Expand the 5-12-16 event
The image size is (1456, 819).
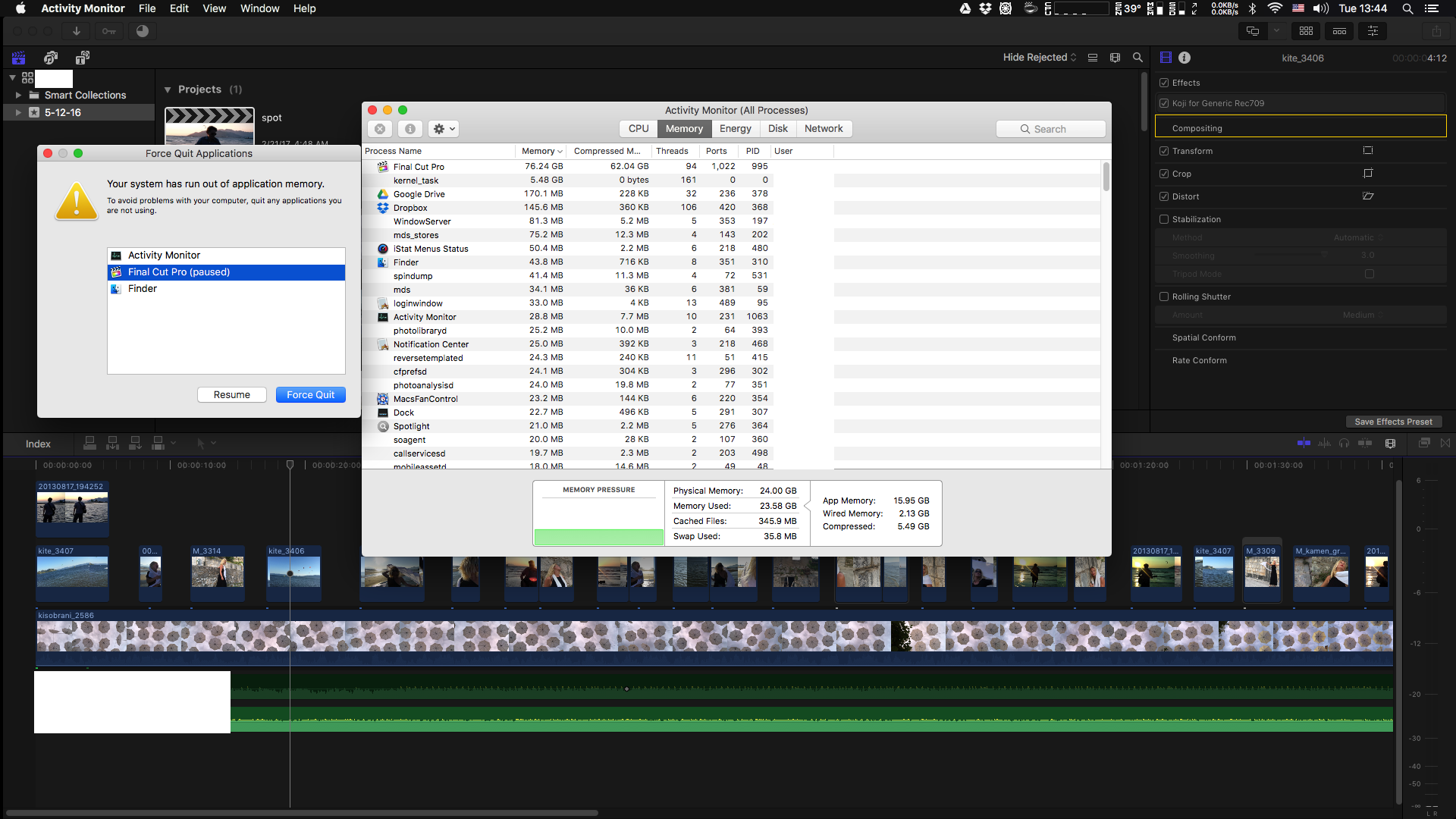[x=18, y=112]
